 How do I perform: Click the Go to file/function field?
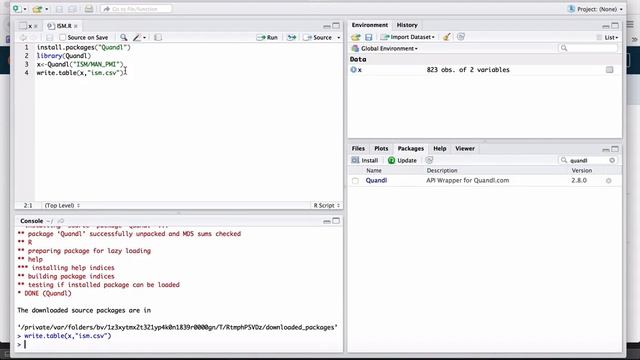pyautogui.click(x=136, y=9)
